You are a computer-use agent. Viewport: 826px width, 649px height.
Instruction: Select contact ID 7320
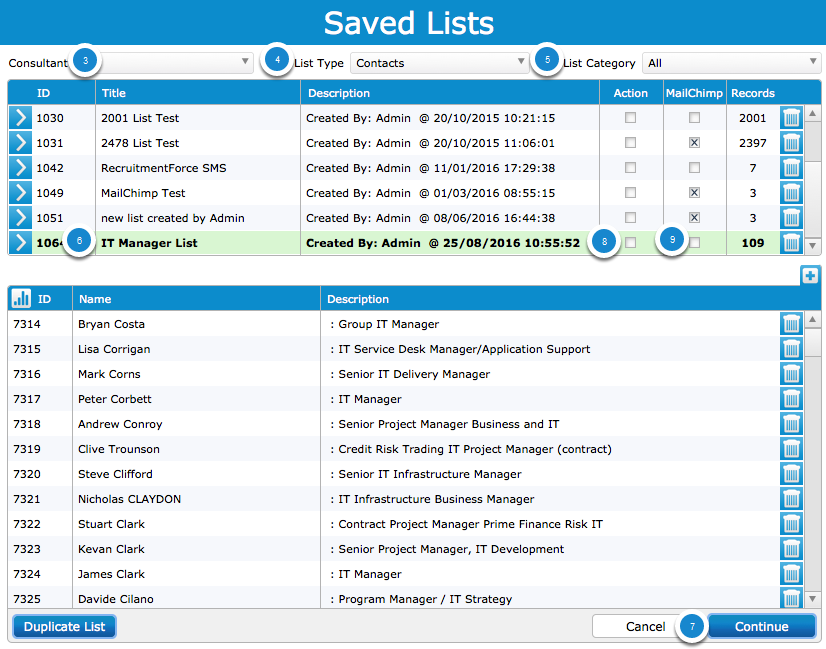click(27, 474)
